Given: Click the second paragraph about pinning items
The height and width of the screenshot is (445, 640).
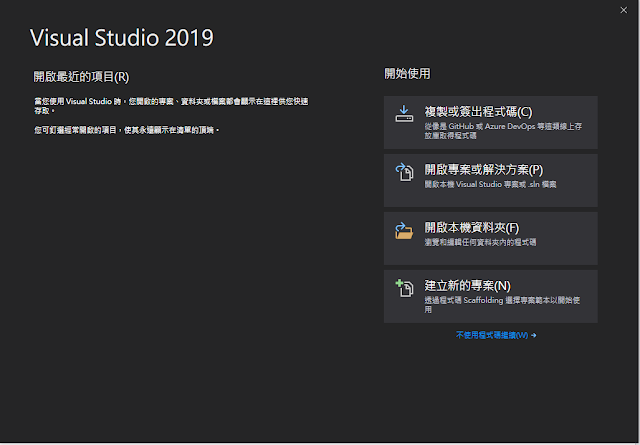Looking at the screenshot, I should (x=127, y=130).
